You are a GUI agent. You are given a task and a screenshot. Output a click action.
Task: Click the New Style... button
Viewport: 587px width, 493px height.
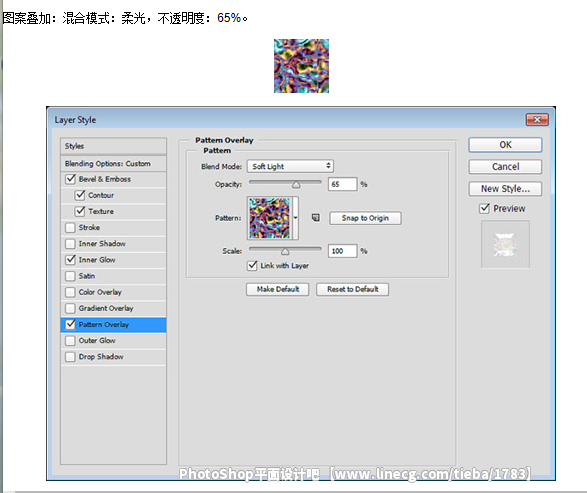coord(505,189)
